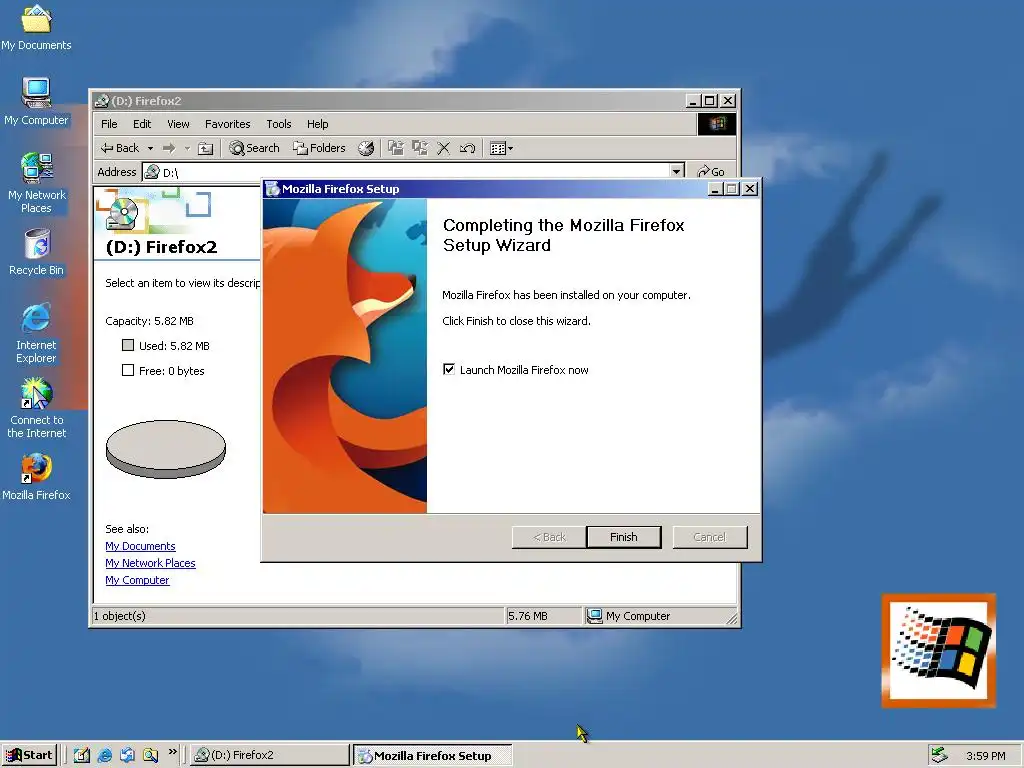The height and width of the screenshot is (768, 1024).
Task: Click the Finish button in setup wizard
Action: point(624,537)
